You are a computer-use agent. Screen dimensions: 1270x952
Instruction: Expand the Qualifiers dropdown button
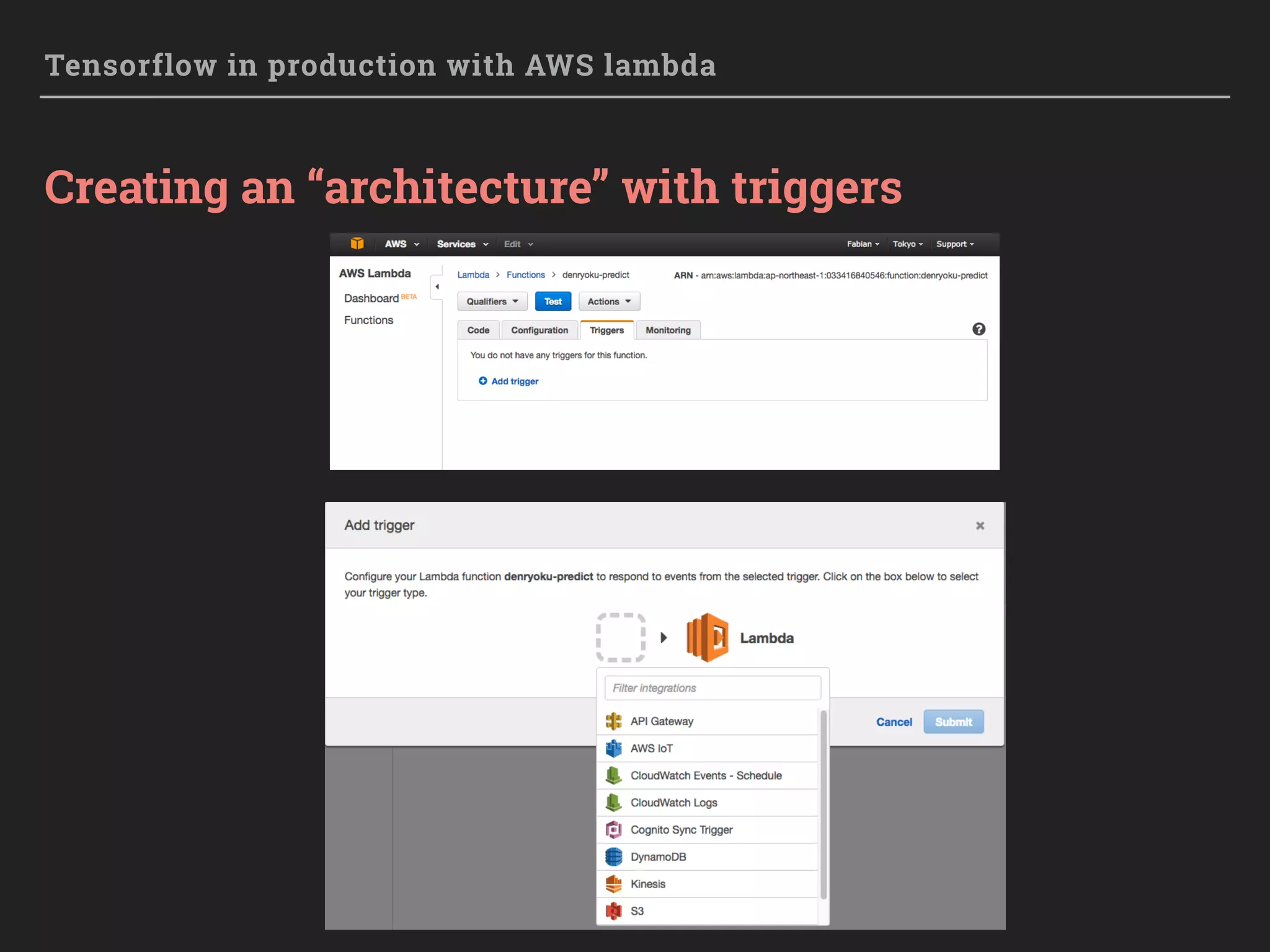(x=492, y=301)
